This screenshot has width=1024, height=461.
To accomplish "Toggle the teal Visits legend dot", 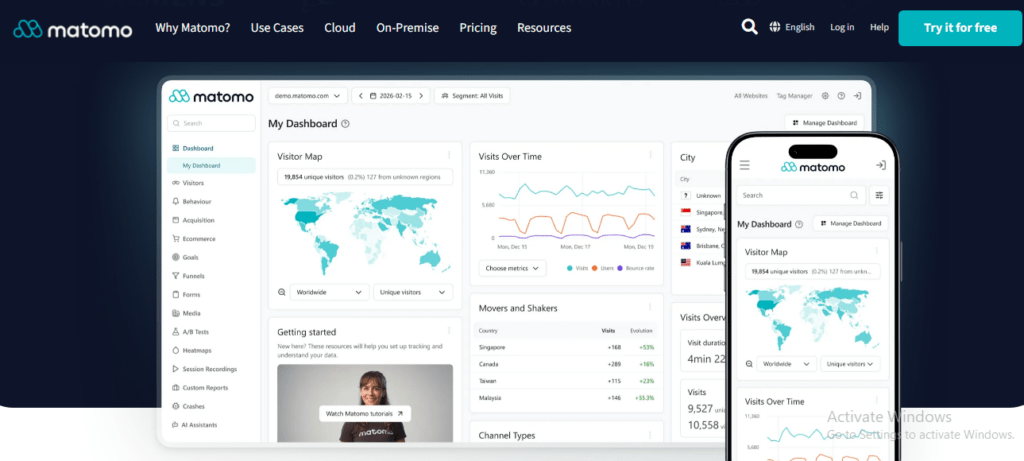I will (x=570, y=268).
